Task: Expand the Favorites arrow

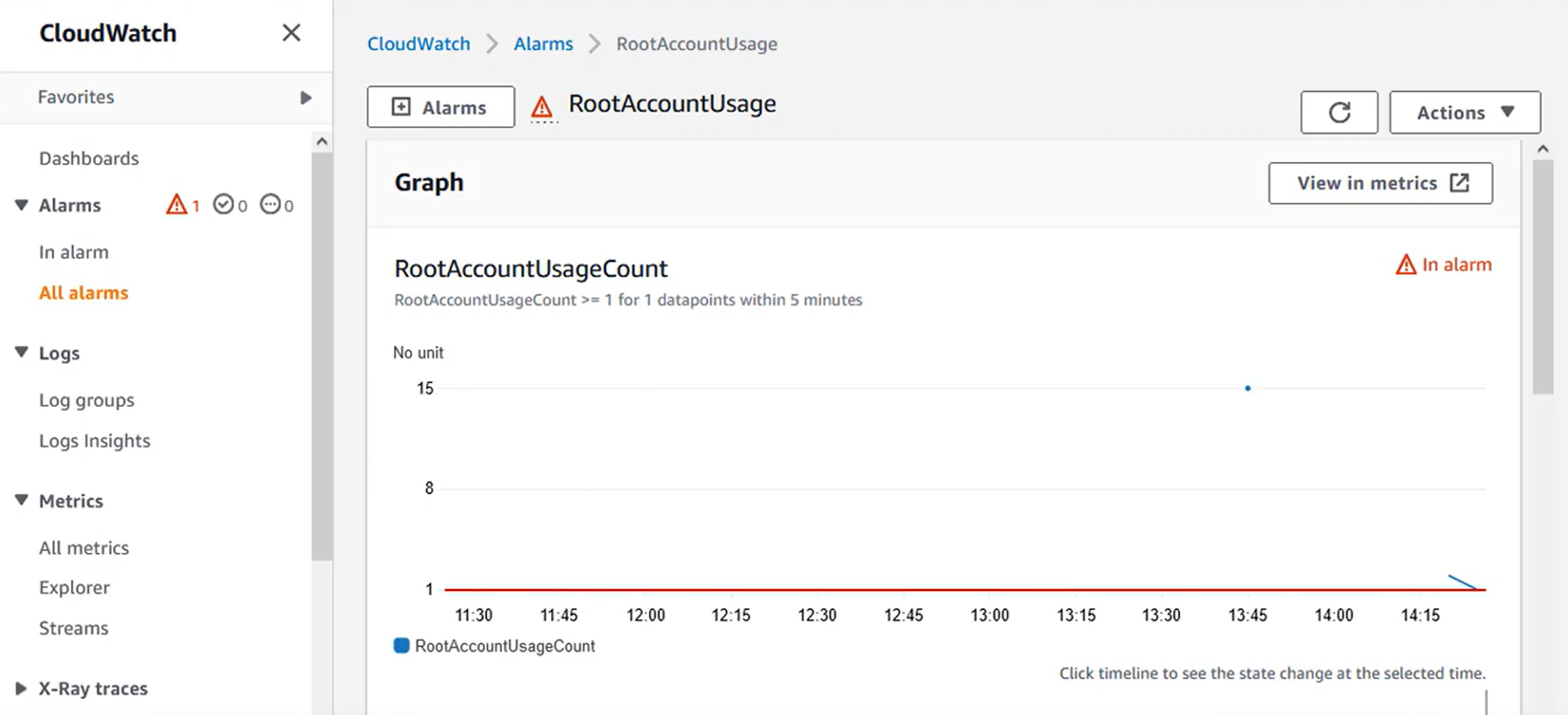Action: 306,98
